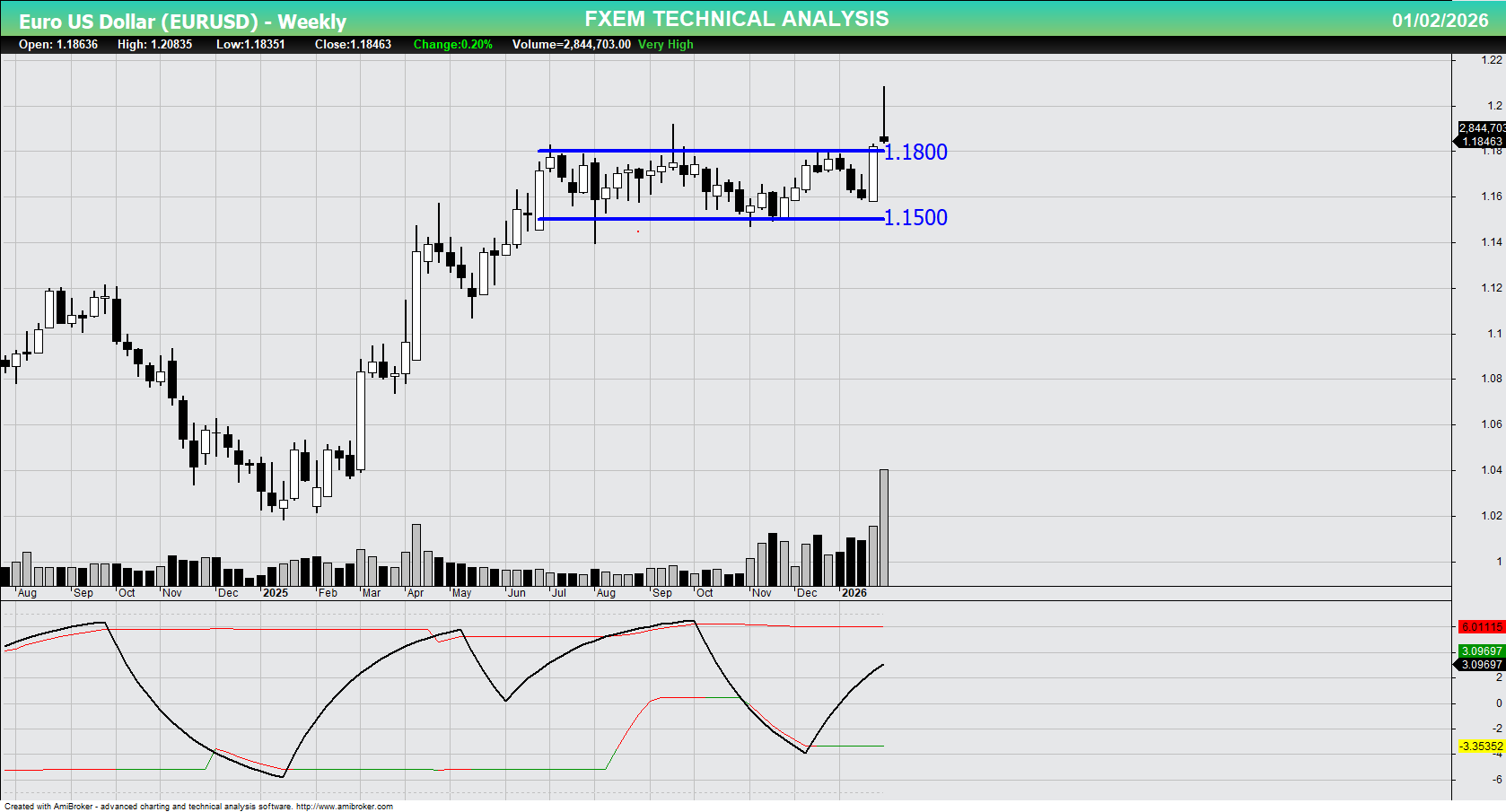Select the Volume=2,844,703.00 readout
The height and width of the screenshot is (812, 1506).
coord(570,44)
